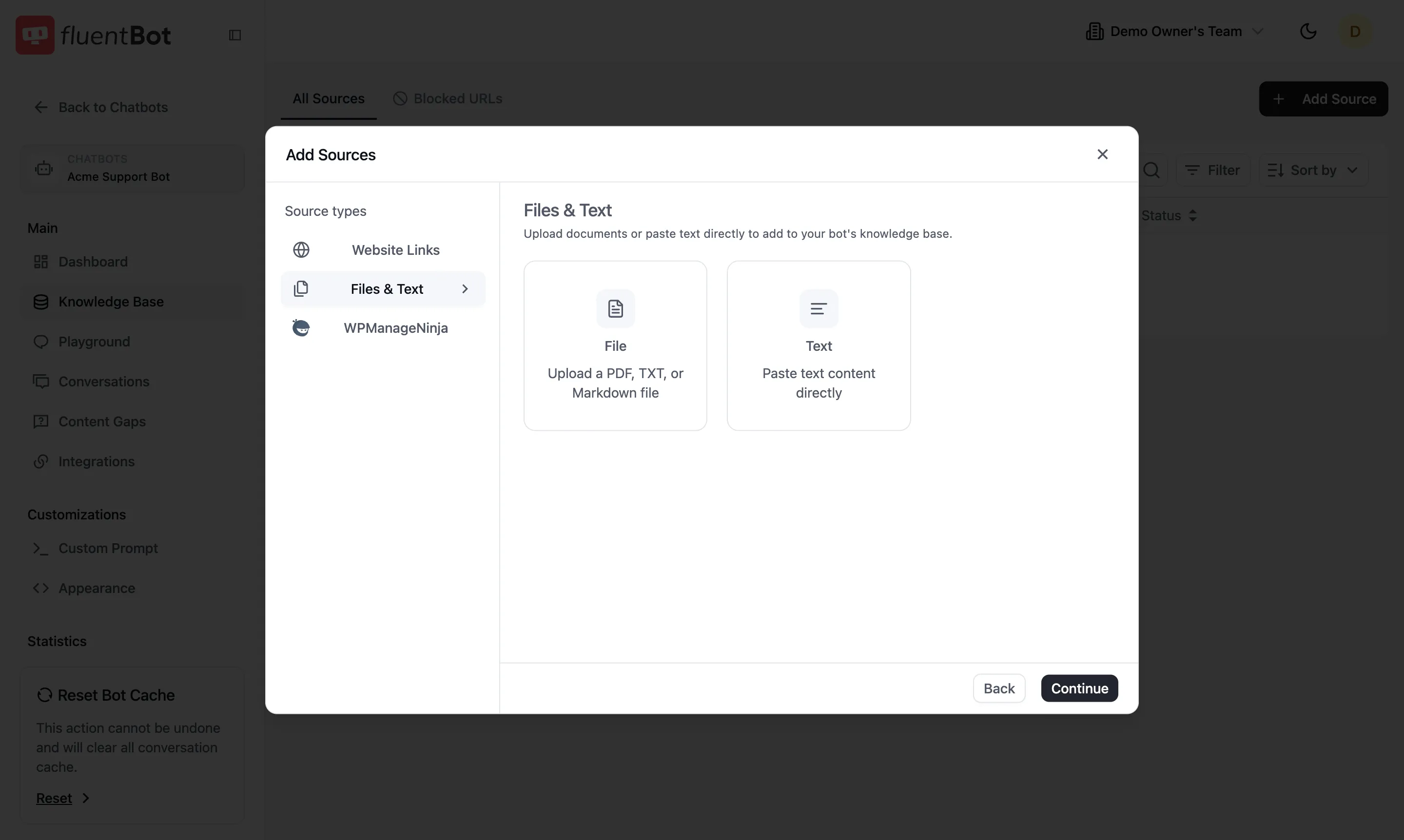Click the Files & Text documents icon
The height and width of the screenshot is (840, 1404).
tap(301, 288)
